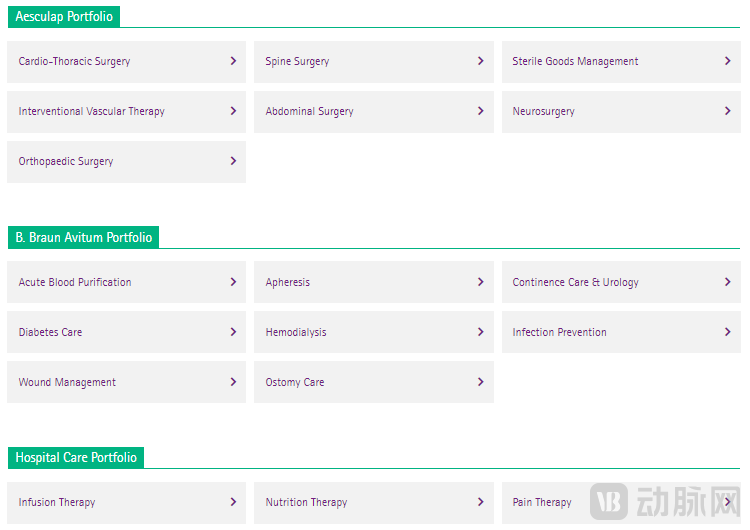
Task: Open the Hemodialysis category
Action: 296,333
